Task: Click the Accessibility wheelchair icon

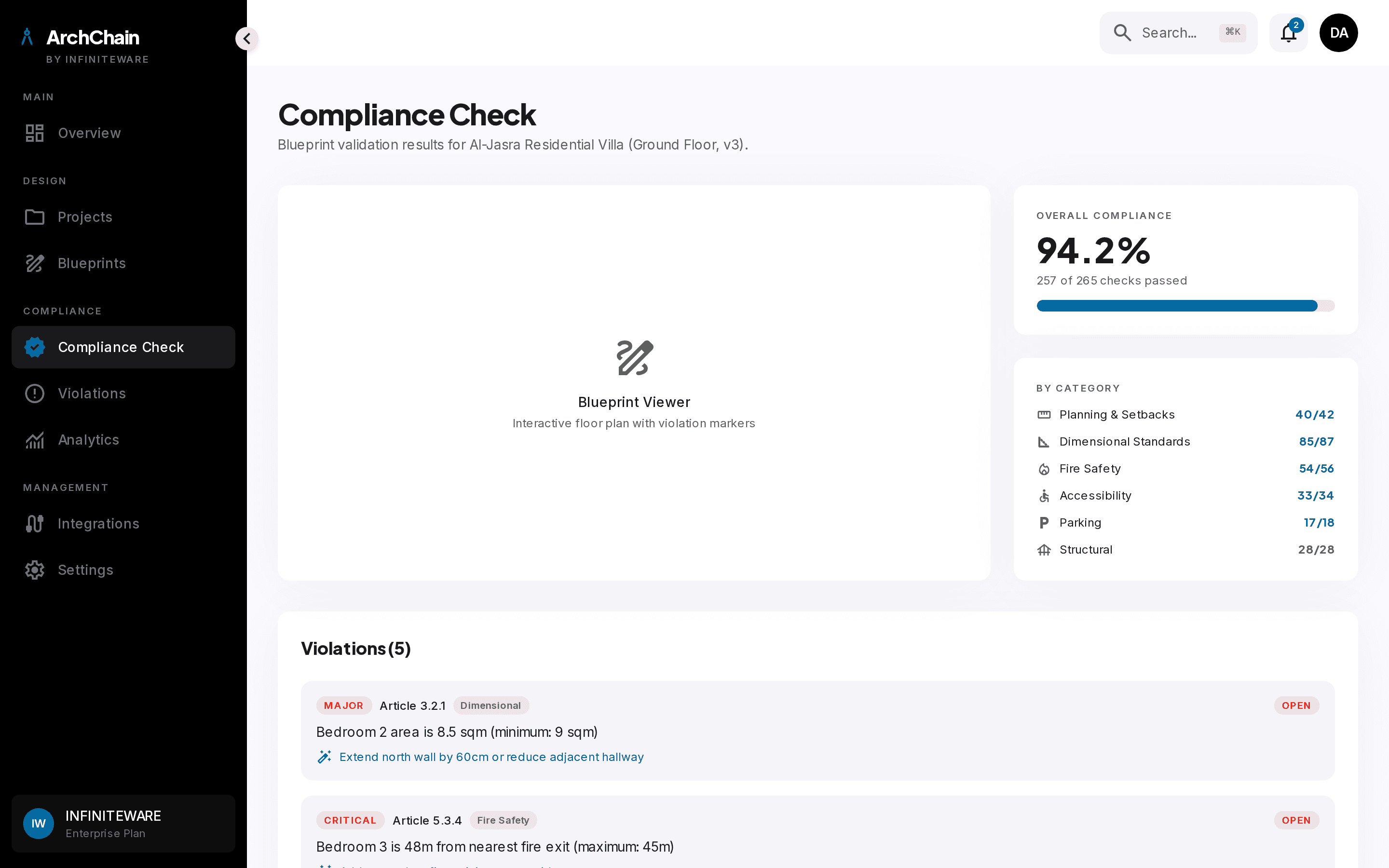Action: tap(1044, 496)
